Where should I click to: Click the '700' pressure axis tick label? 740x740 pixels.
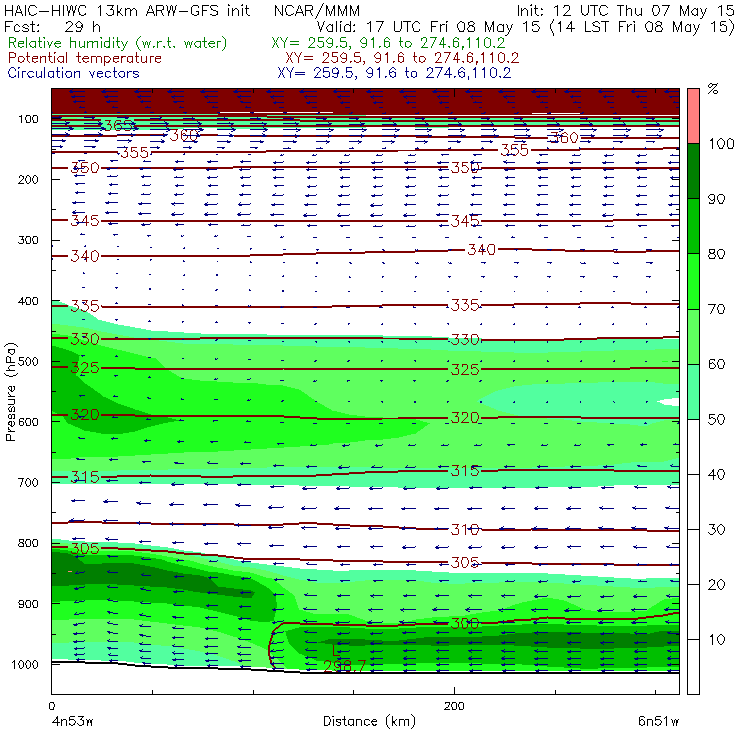[28, 483]
